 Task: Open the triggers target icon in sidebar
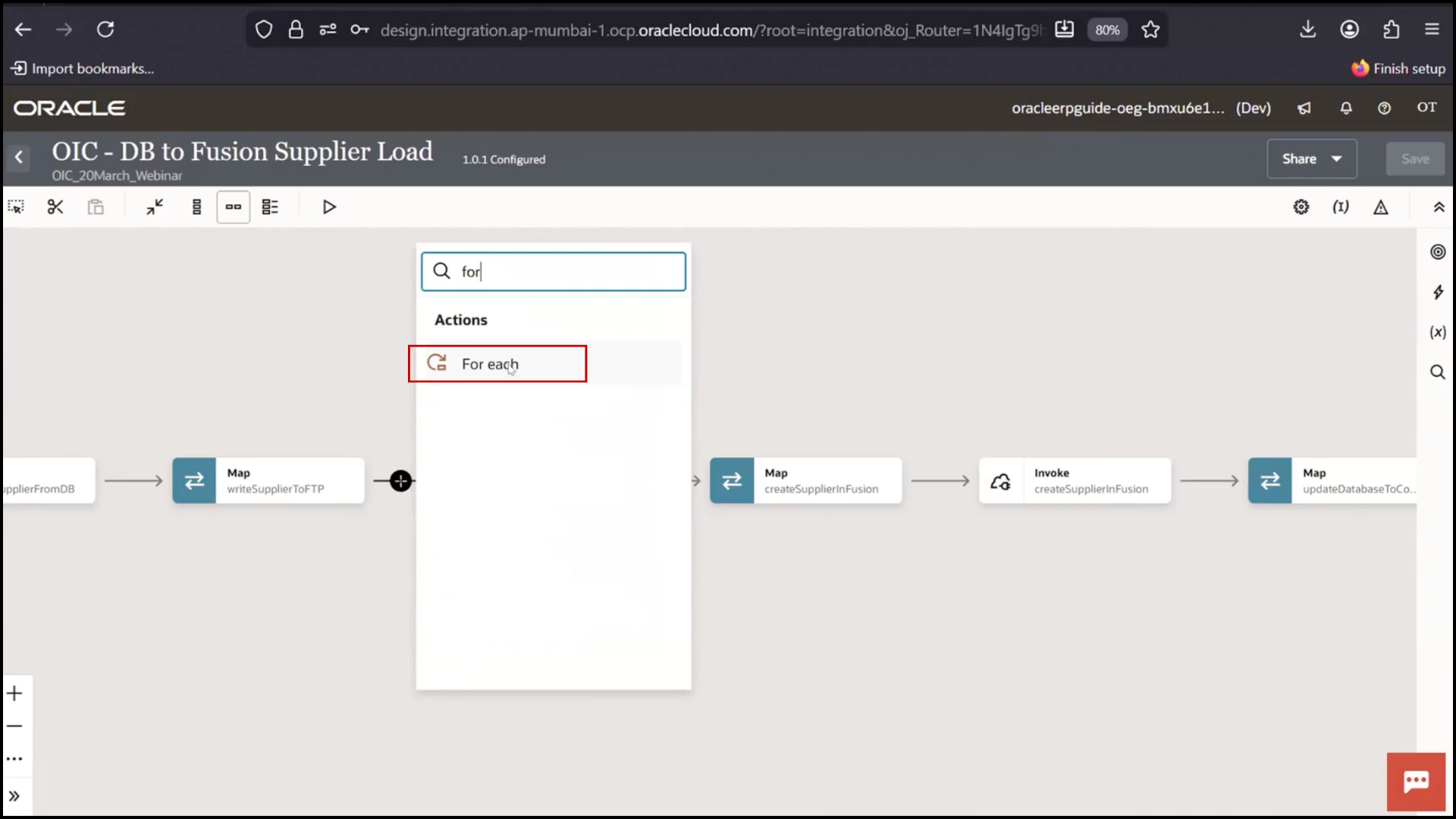click(1438, 252)
